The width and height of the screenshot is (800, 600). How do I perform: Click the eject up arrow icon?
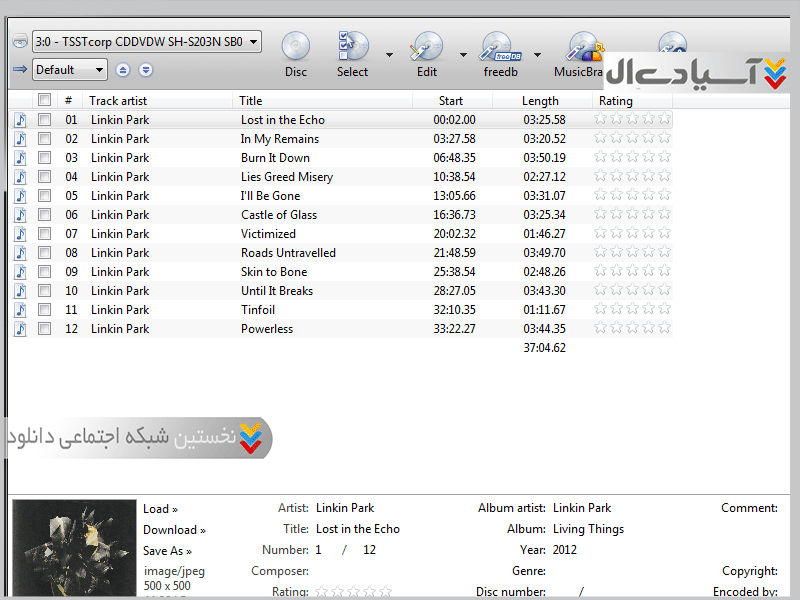(x=123, y=70)
